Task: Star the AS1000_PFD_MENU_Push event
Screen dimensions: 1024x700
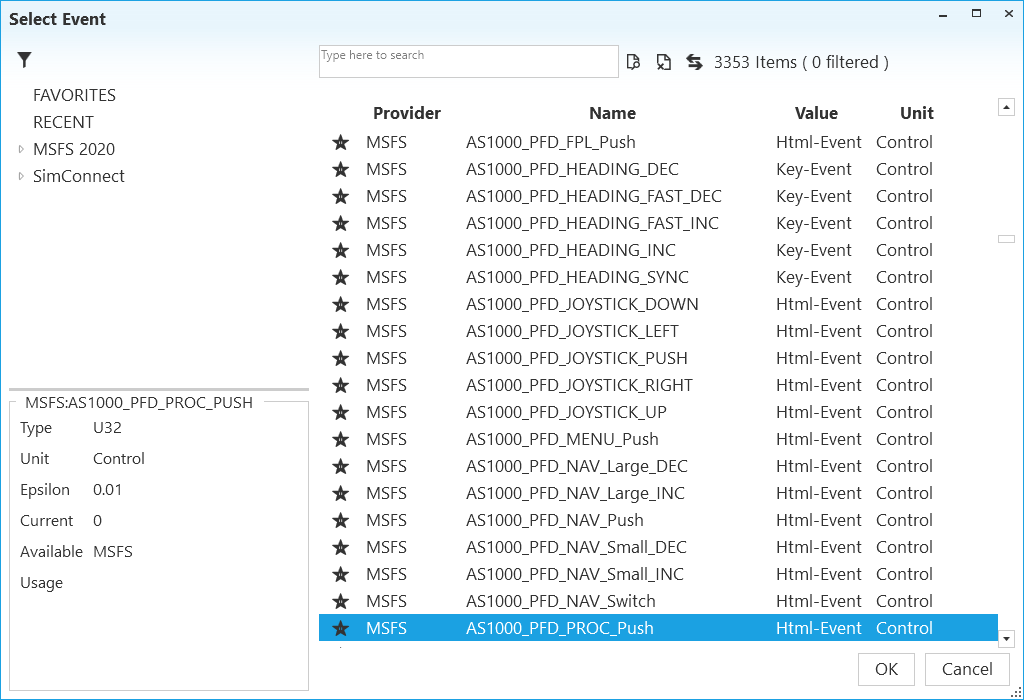Action: coord(340,439)
